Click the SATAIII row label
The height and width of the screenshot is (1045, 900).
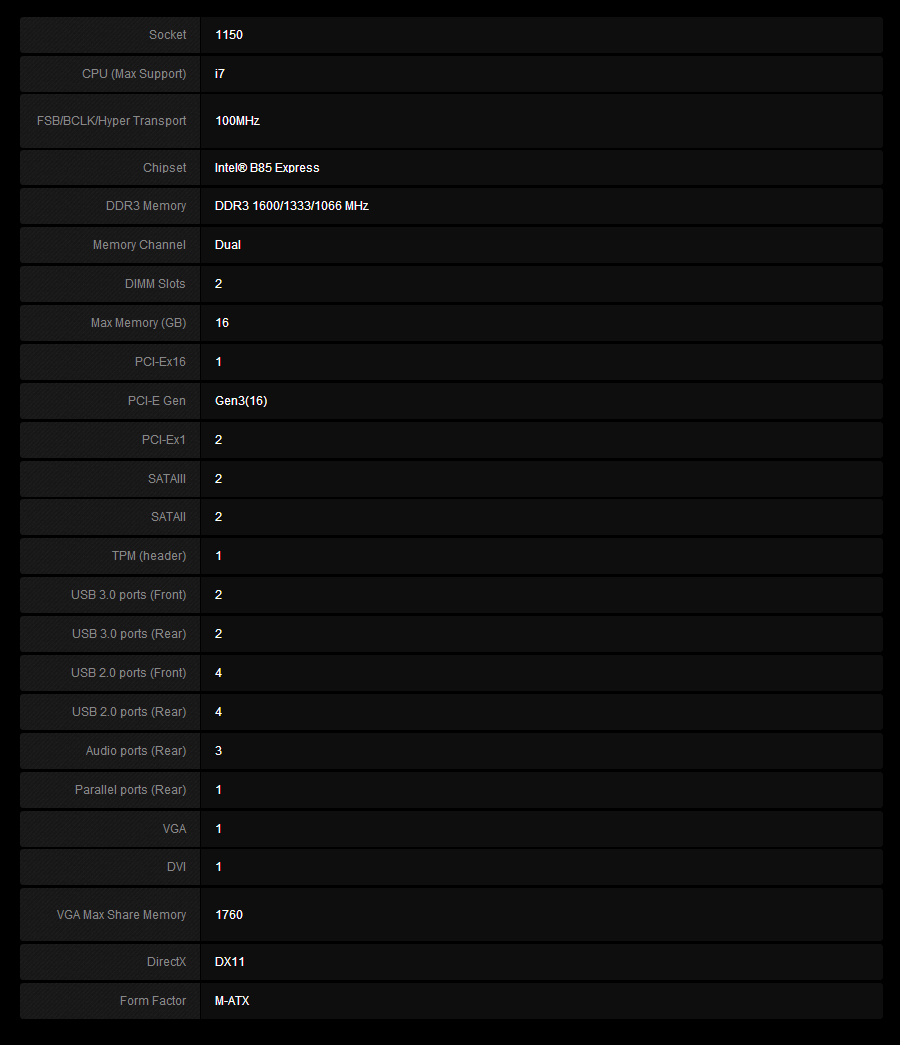coord(166,479)
